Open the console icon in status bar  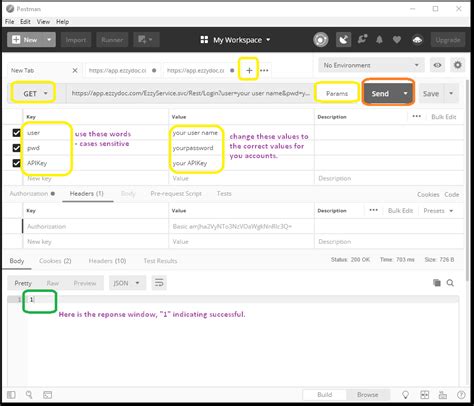[x=47, y=395]
